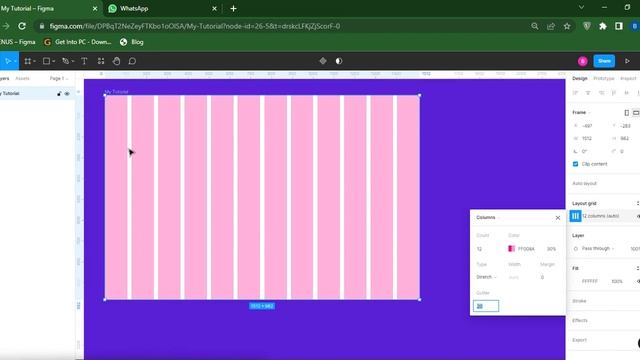Switch to the Design tab
This screenshot has height=360, width=640.
pos(580,78)
